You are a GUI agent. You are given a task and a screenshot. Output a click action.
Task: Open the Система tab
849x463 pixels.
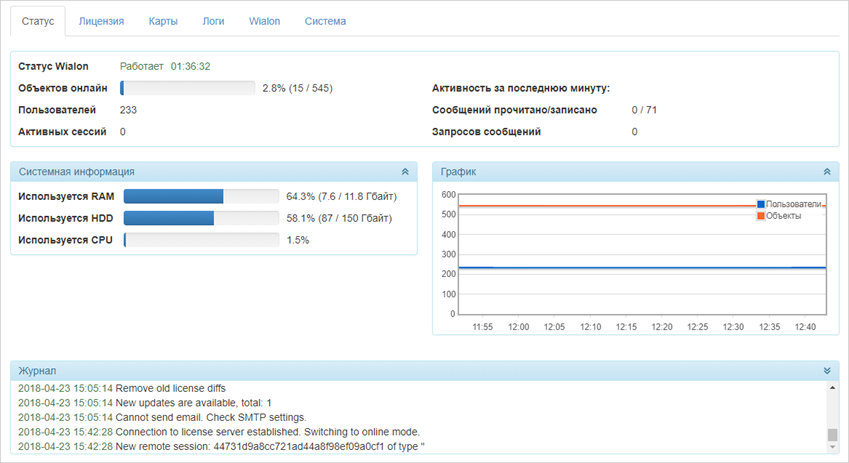[x=325, y=21]
